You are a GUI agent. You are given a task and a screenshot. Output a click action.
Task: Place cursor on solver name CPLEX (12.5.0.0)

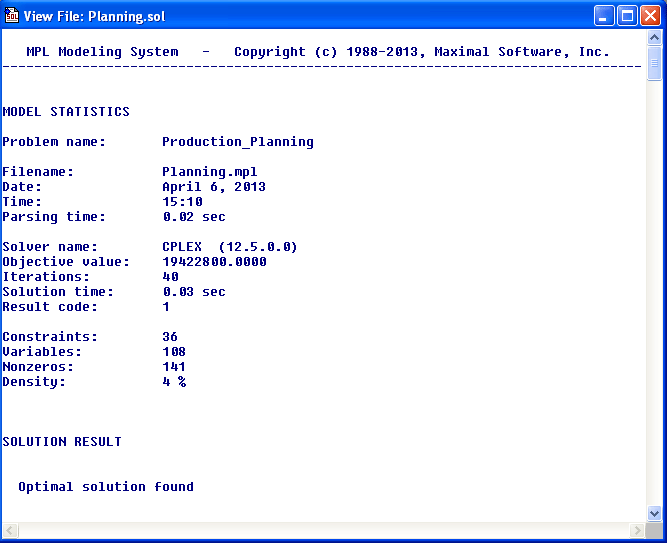coord(230,247)
